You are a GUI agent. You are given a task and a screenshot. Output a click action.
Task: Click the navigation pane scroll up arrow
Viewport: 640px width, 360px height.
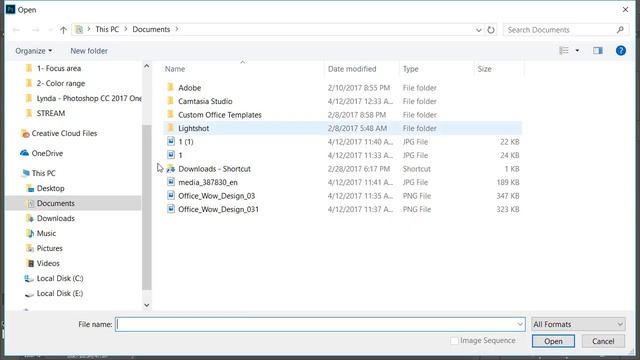(147, 66)
